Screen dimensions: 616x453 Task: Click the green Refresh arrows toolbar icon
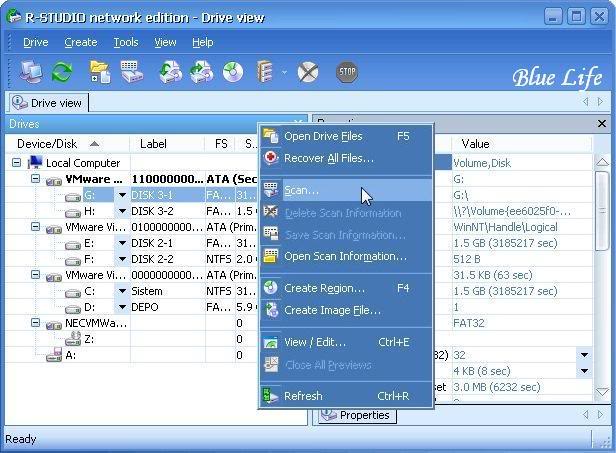coord(62,72)
